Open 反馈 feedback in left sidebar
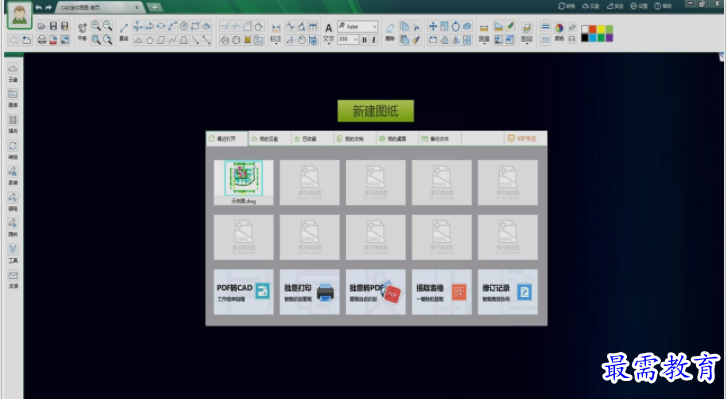This screenshot has height=399, width=726. pos(13,280)
